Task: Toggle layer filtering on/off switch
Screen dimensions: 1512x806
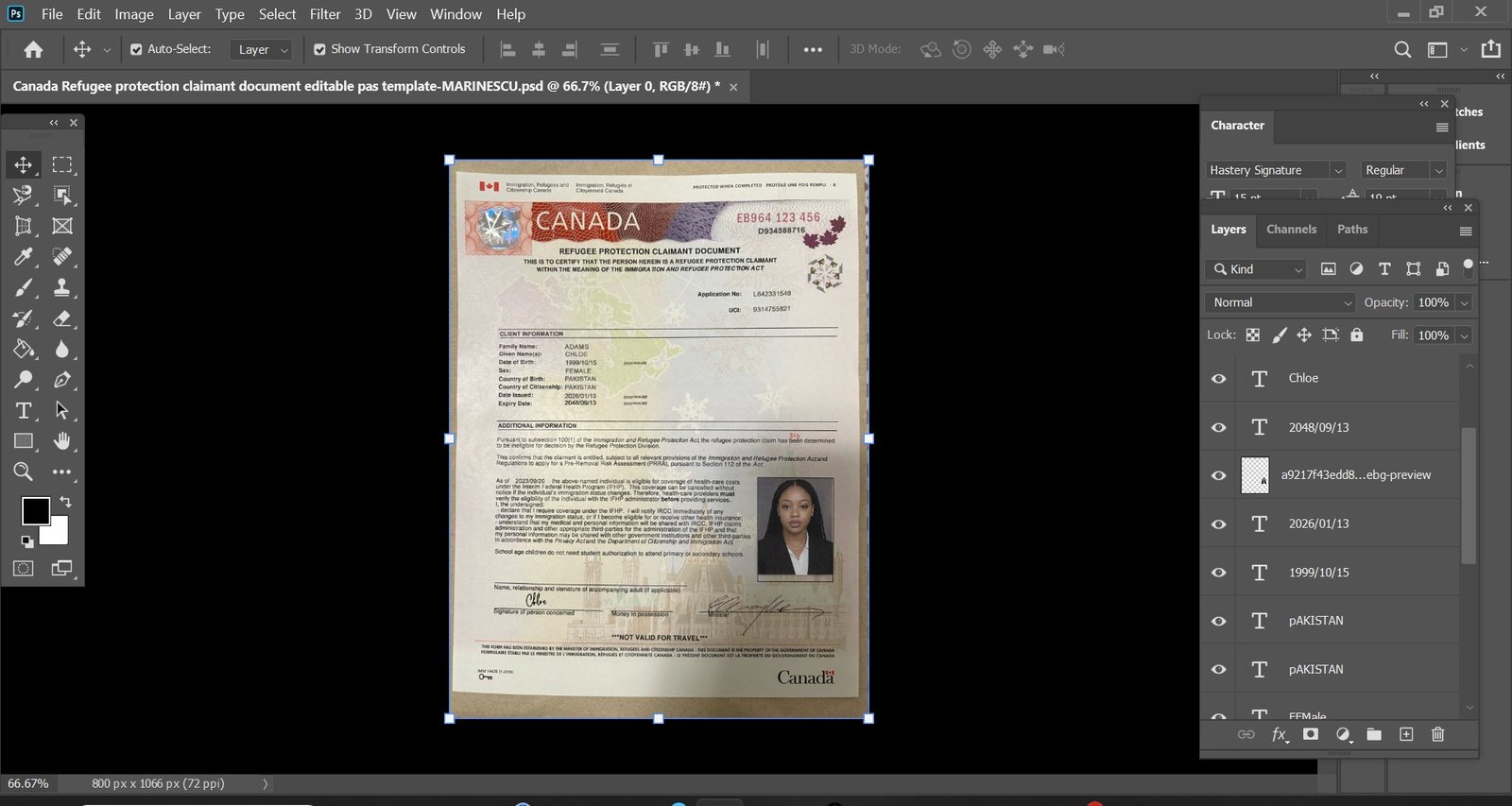Action: click(x=1468, y=267)
